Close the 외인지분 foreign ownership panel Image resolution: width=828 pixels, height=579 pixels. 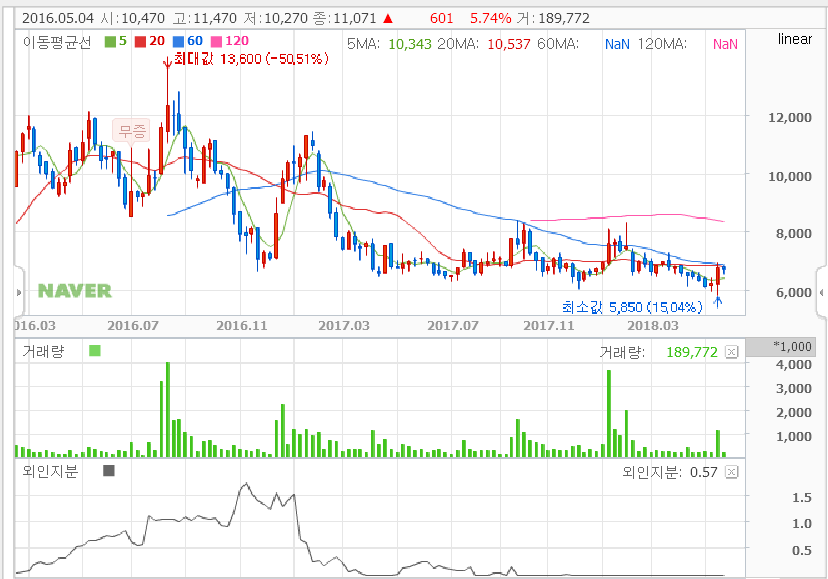click(731, 472)
